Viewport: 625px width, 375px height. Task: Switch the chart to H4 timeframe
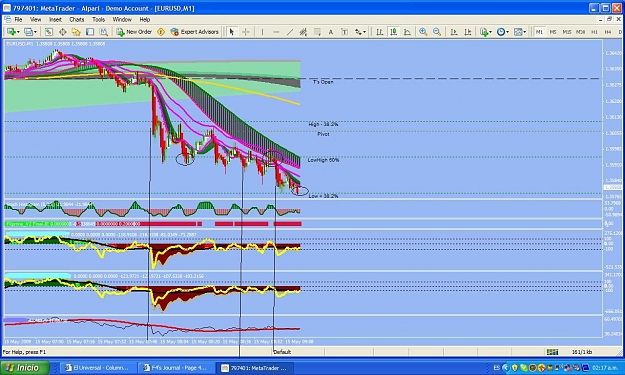(x=608, y=32)
